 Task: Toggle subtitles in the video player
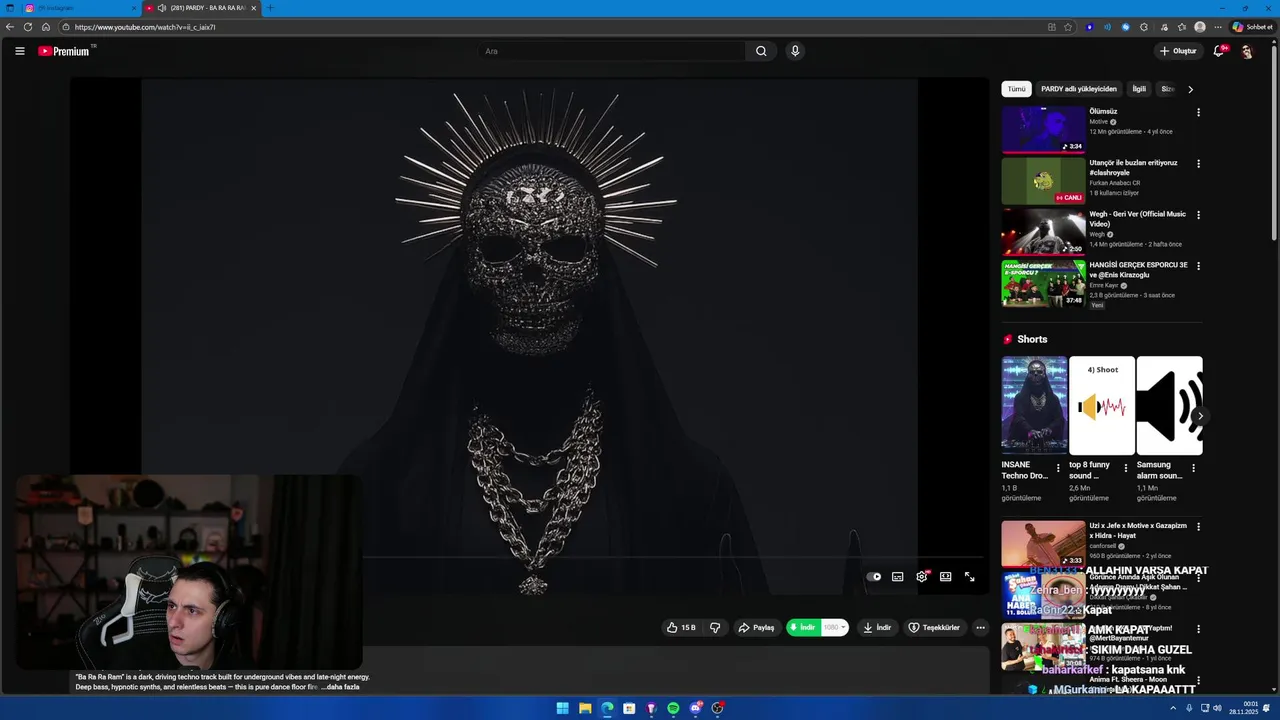898,577
